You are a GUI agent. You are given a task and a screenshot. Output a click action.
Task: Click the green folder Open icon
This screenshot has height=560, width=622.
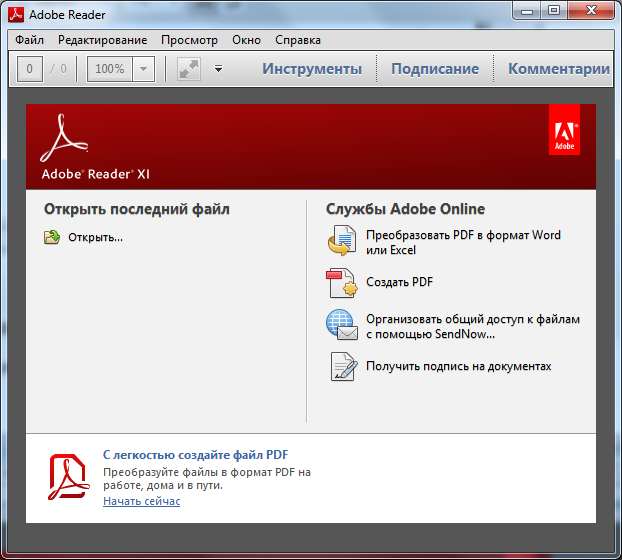coord(52,237)
